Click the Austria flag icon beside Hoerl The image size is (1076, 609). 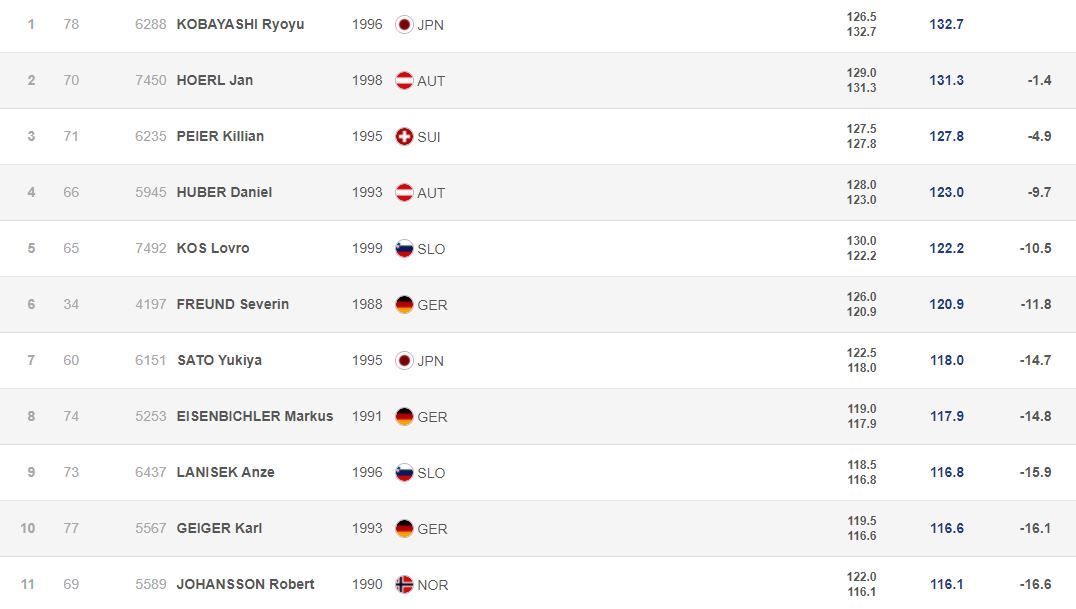click(404, 81)
